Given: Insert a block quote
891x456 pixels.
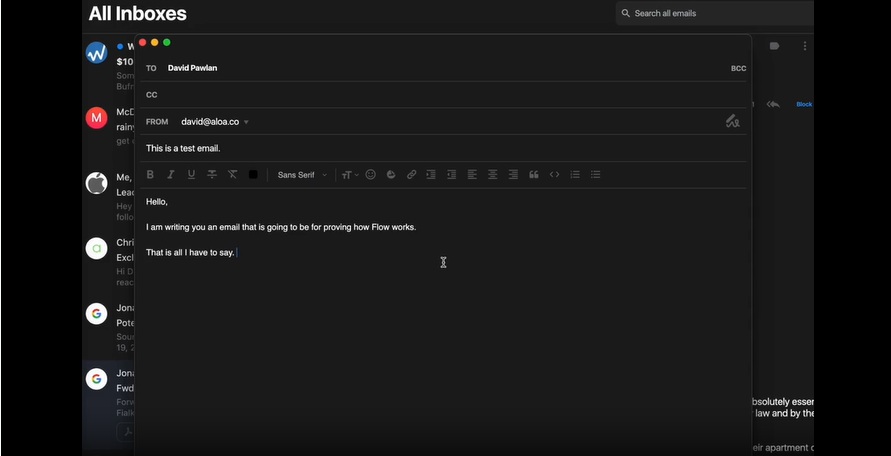Looking at the screenshot, I should coord(534,175).
